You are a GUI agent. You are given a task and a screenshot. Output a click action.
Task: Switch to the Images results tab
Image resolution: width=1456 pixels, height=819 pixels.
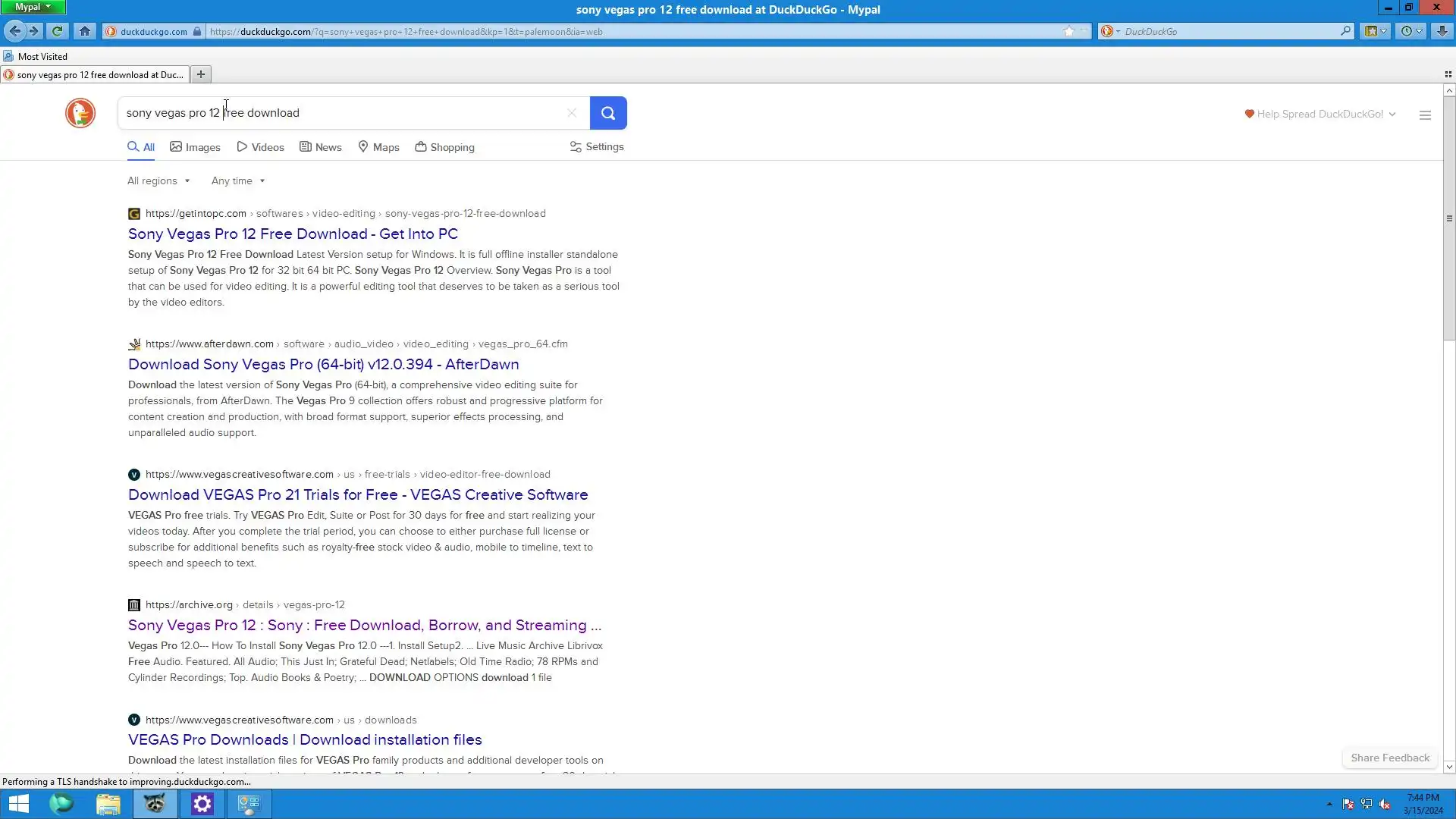pos(195,147)
